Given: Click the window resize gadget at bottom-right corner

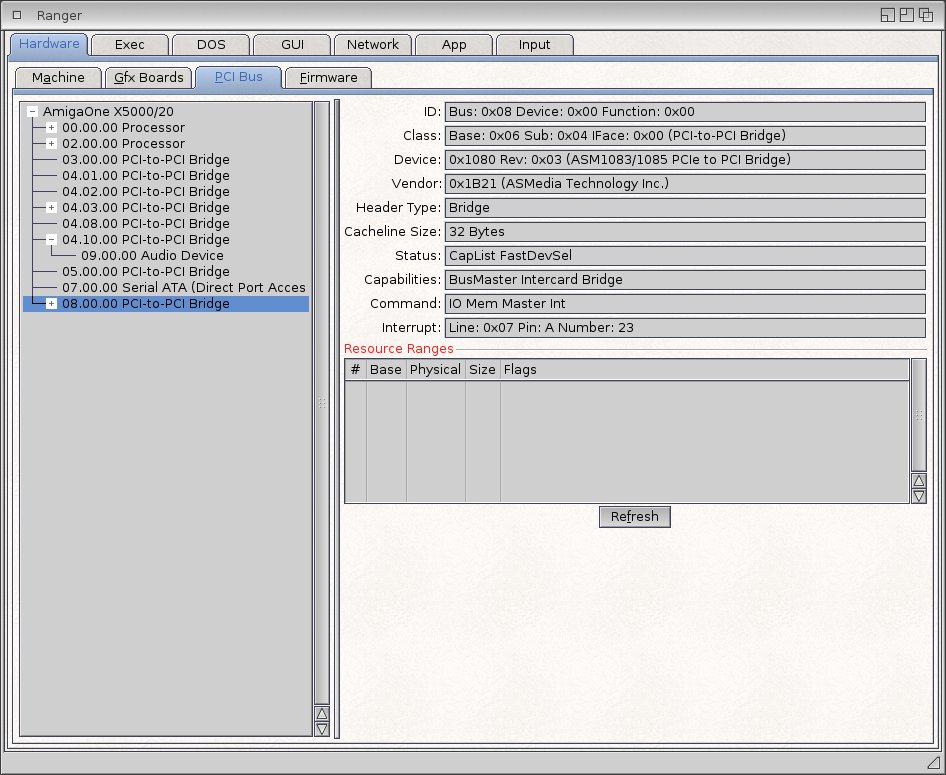Looking at the screenshot, I should tap(932, 763).
